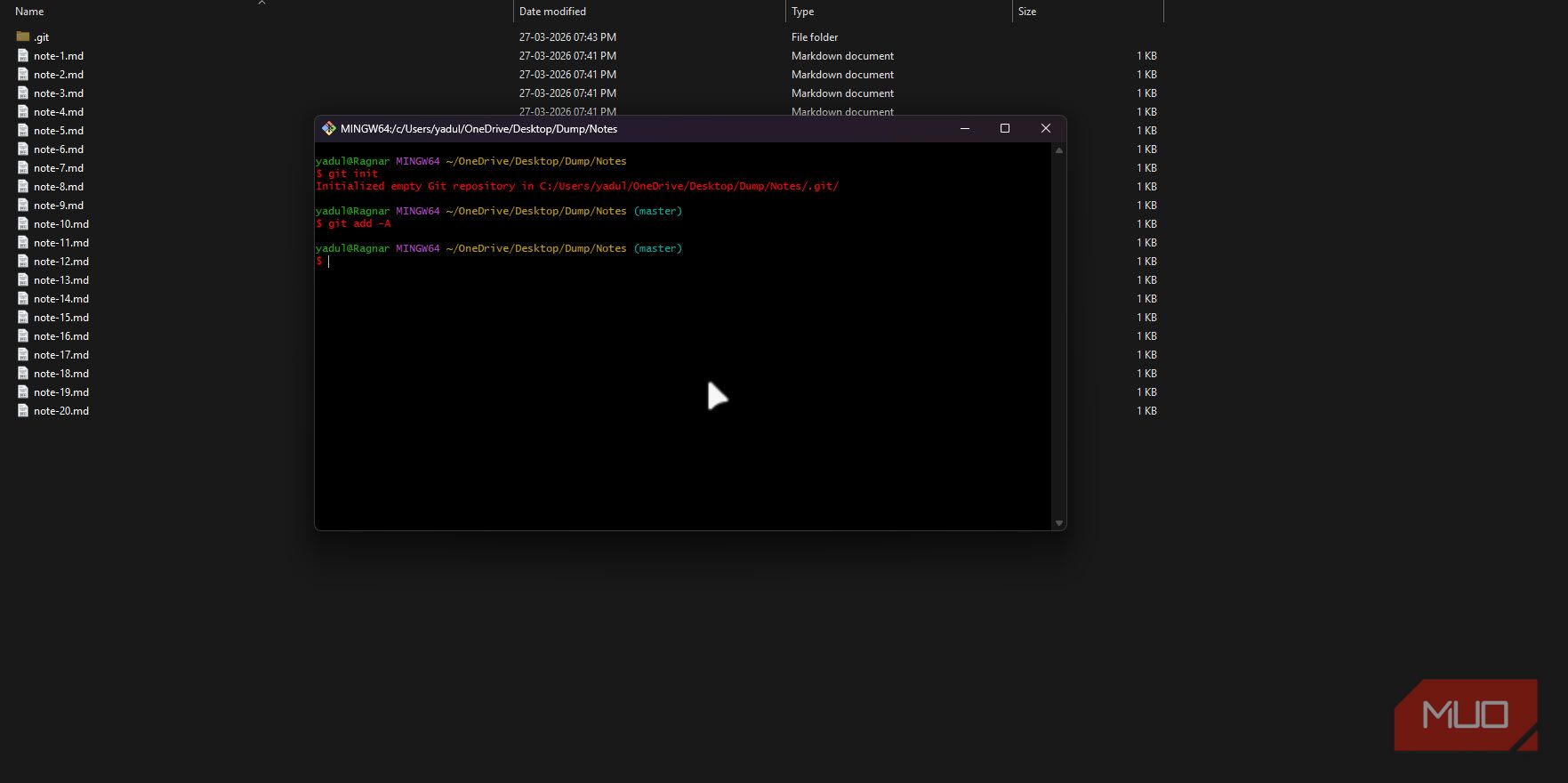Sort files by Size column header
The width and height of the screenshot is (1568, 783).
tap(1027, 12)
